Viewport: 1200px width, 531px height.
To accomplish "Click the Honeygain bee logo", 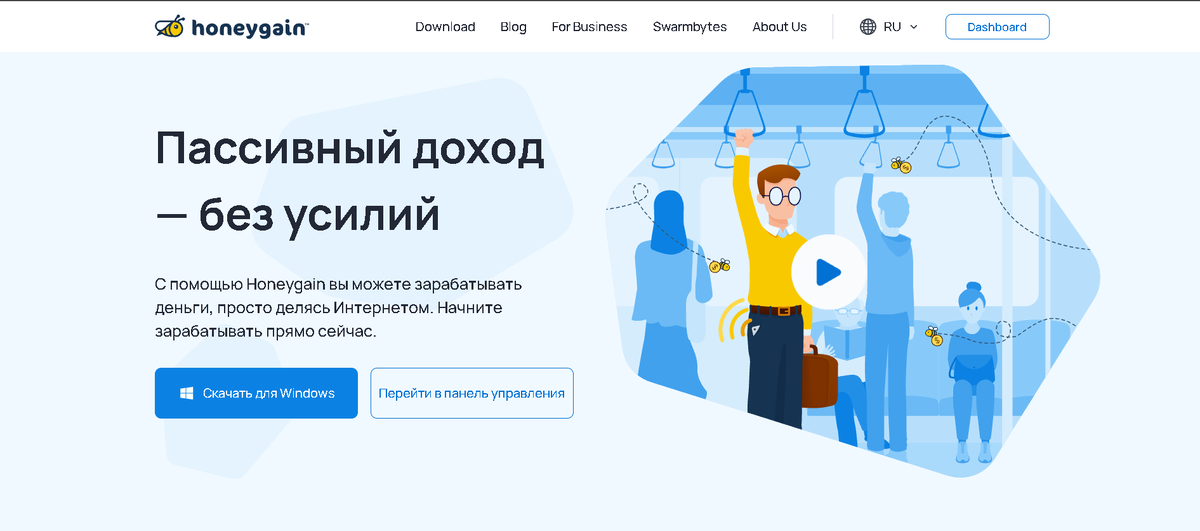I will pyautogui.click(x=232, y=26).
